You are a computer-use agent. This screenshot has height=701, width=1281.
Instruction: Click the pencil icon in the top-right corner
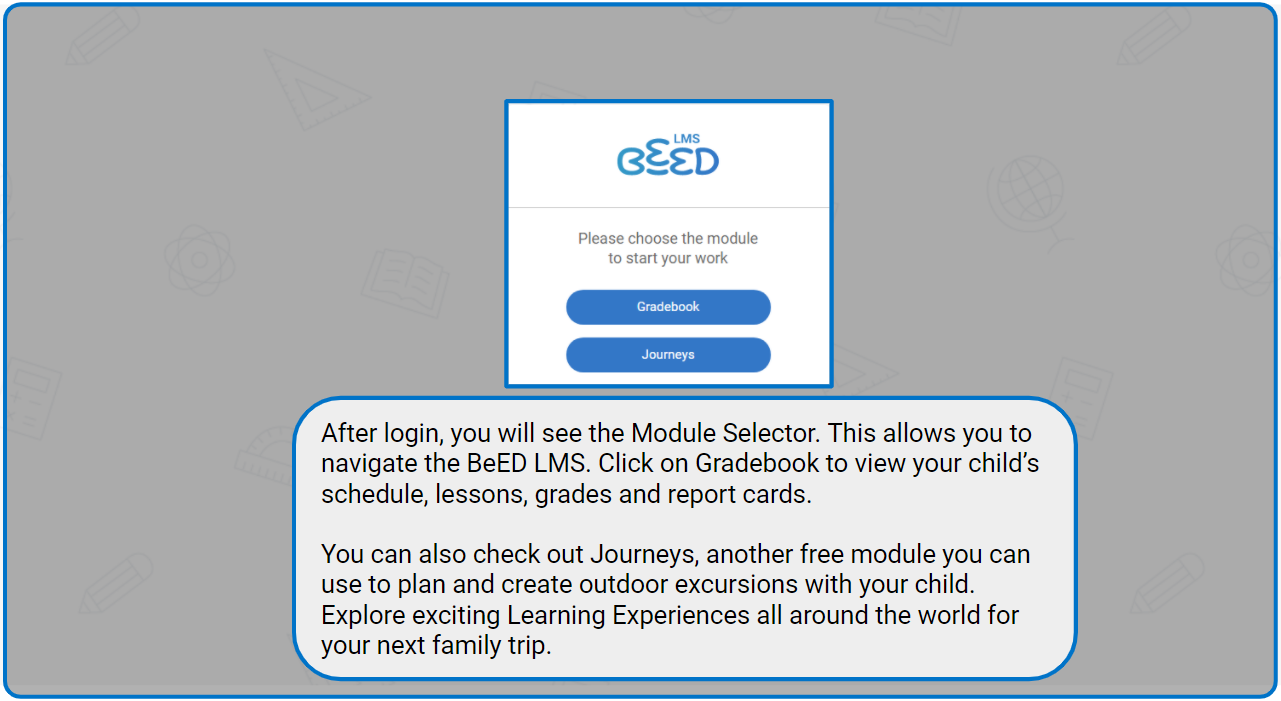[x=1153, y=34]
